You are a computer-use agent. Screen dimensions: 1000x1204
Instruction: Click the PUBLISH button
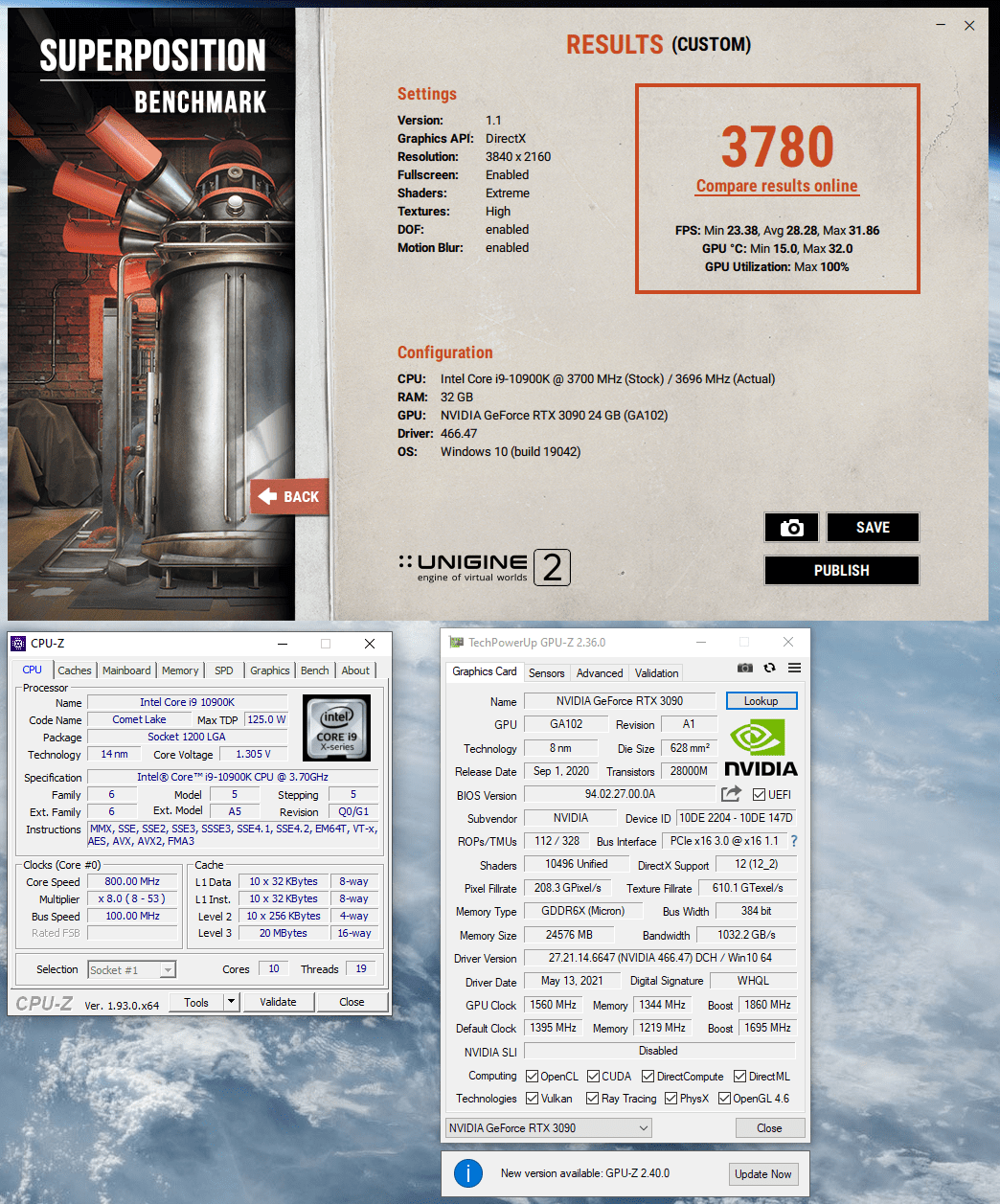click(x=842, y=570)
